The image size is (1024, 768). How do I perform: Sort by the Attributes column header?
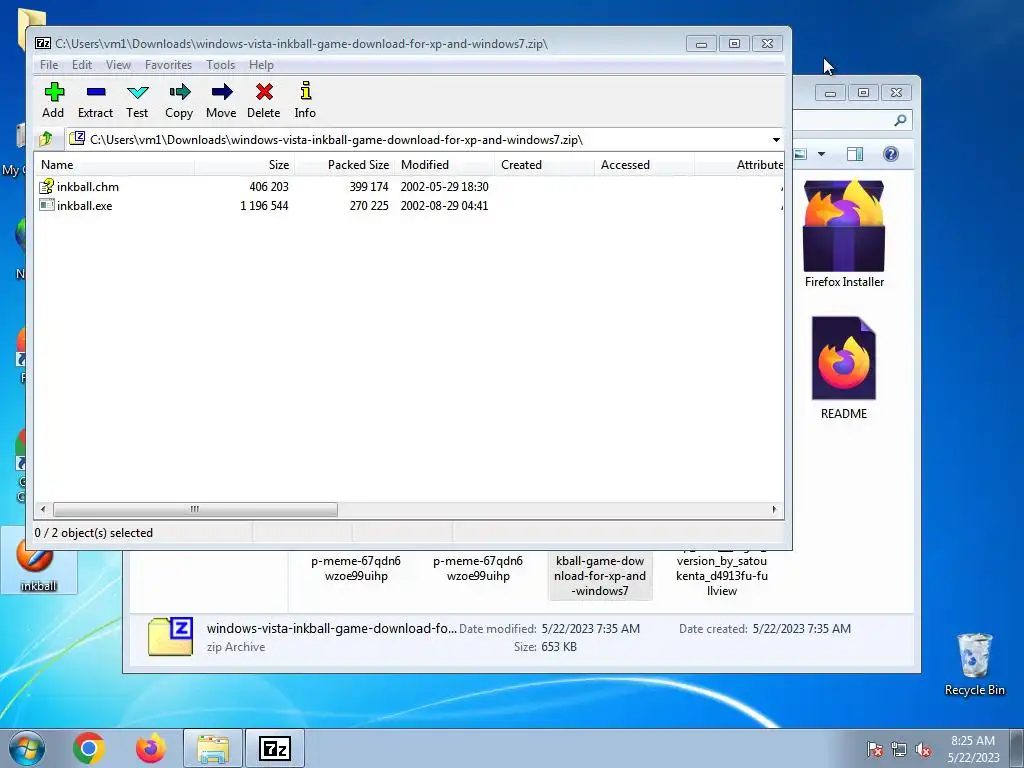pos(739,165)
